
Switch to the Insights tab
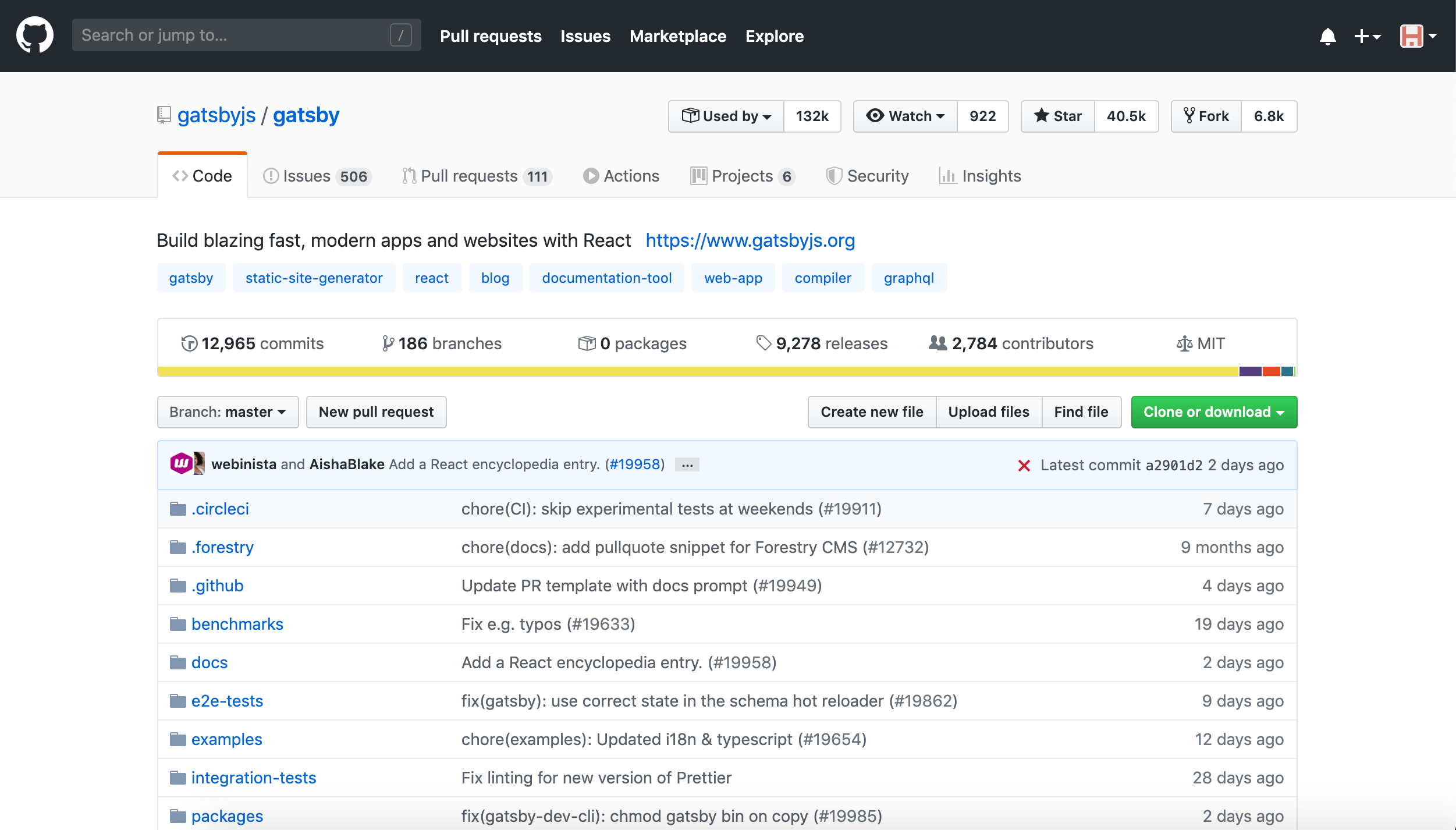980,176
